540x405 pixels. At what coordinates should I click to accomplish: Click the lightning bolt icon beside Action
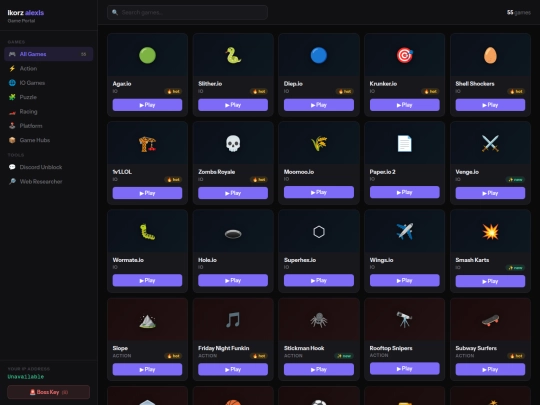12,69
